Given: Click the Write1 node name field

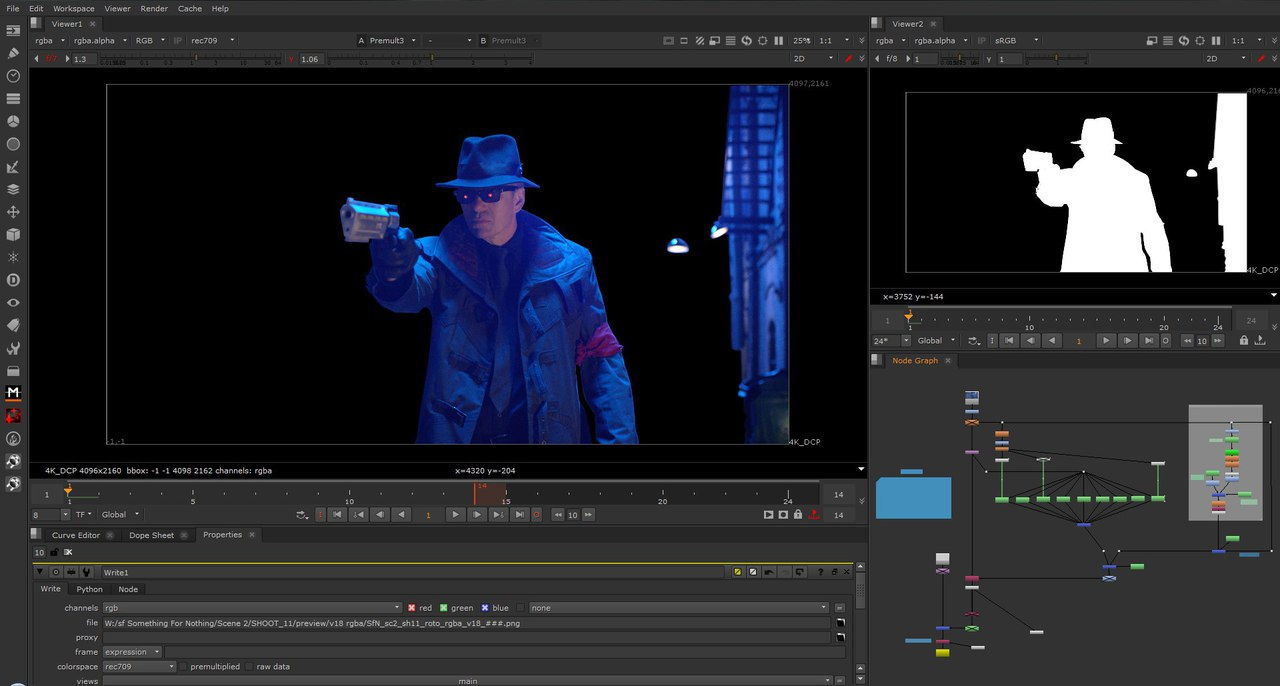Looking at the screenshot, I should pyautogui.click(x=412, y=572).
